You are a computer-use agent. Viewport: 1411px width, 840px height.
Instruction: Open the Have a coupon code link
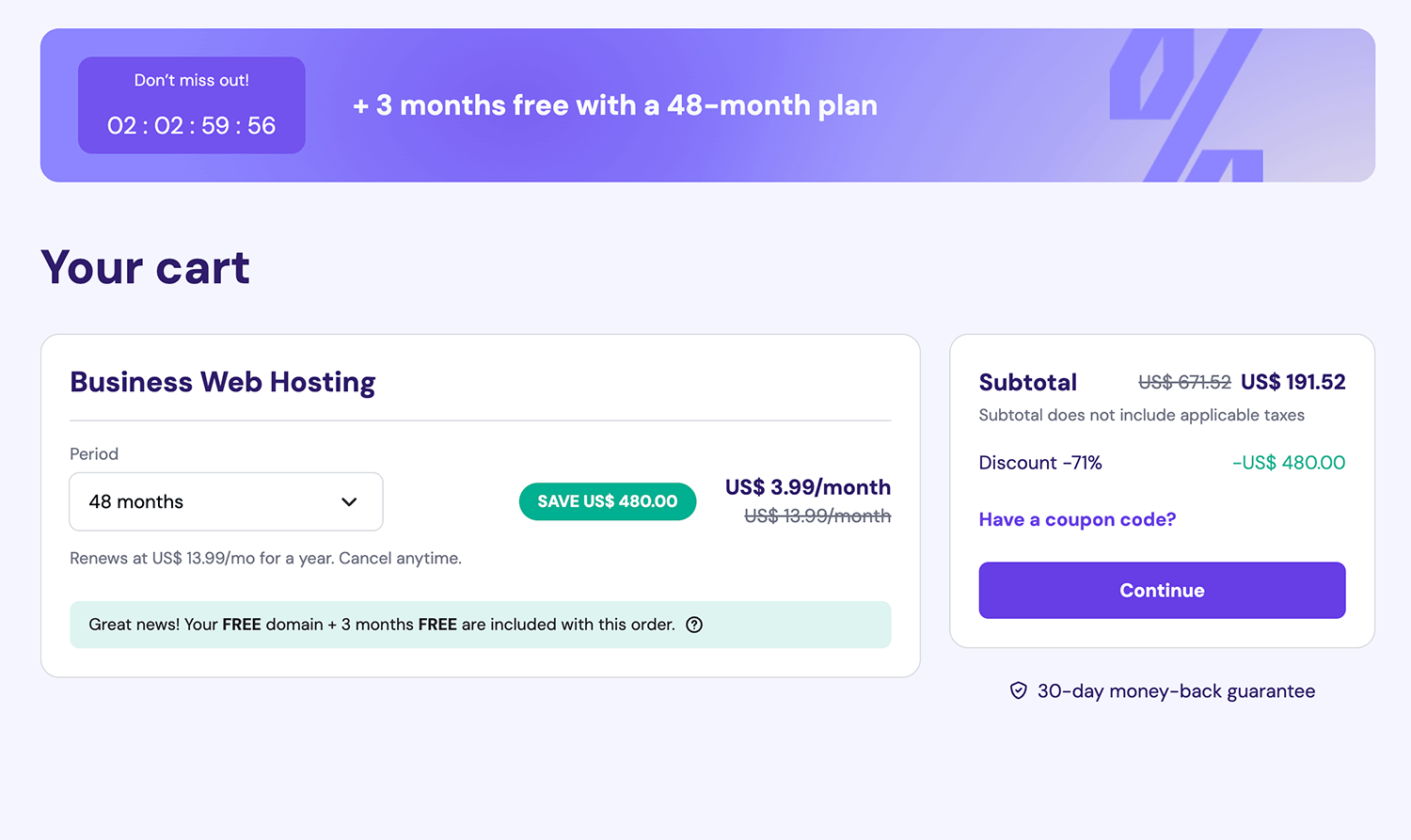[x=1077, y=520]
